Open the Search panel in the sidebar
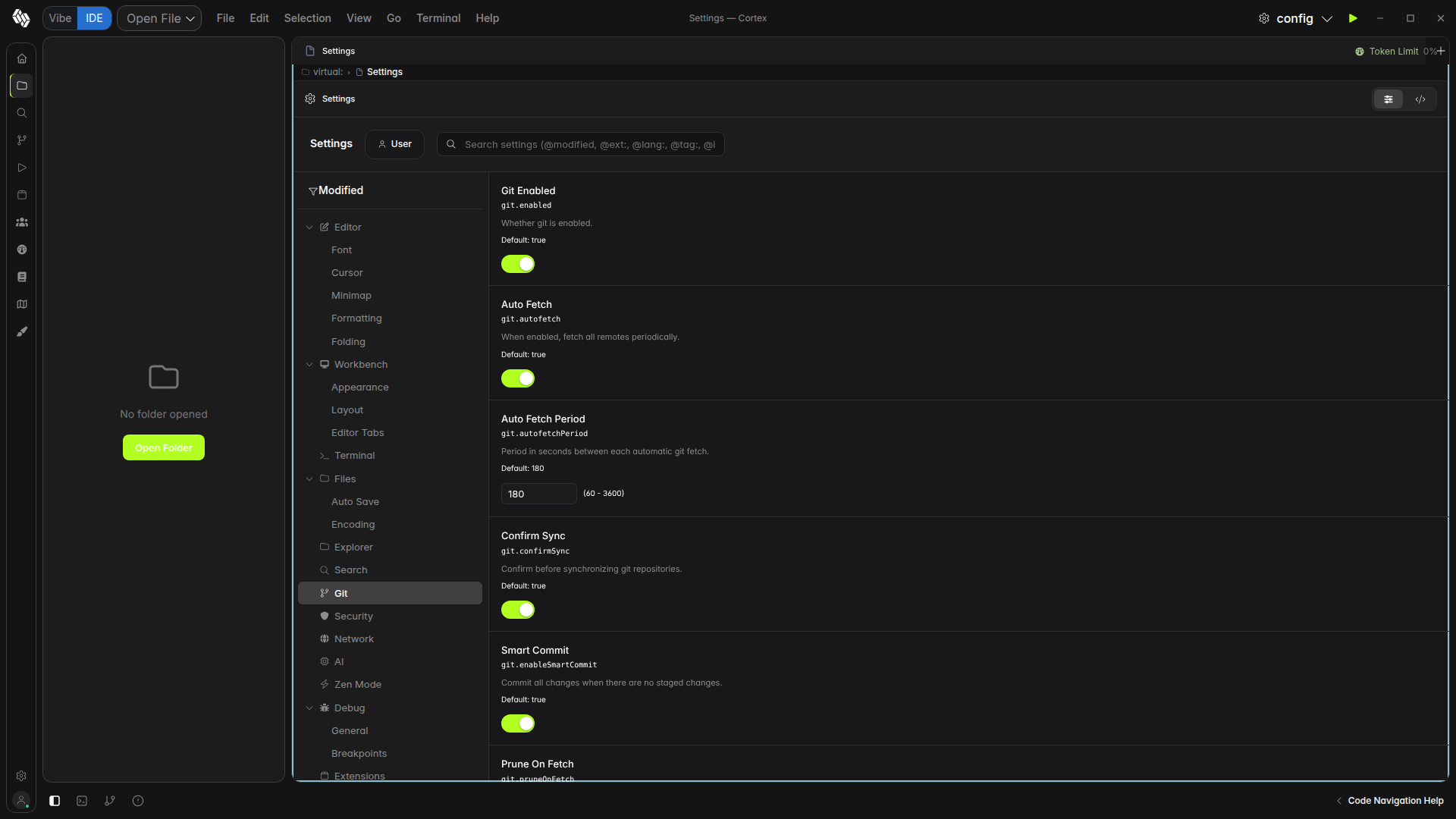This screenshot has height=819, width=1456. 21,112
